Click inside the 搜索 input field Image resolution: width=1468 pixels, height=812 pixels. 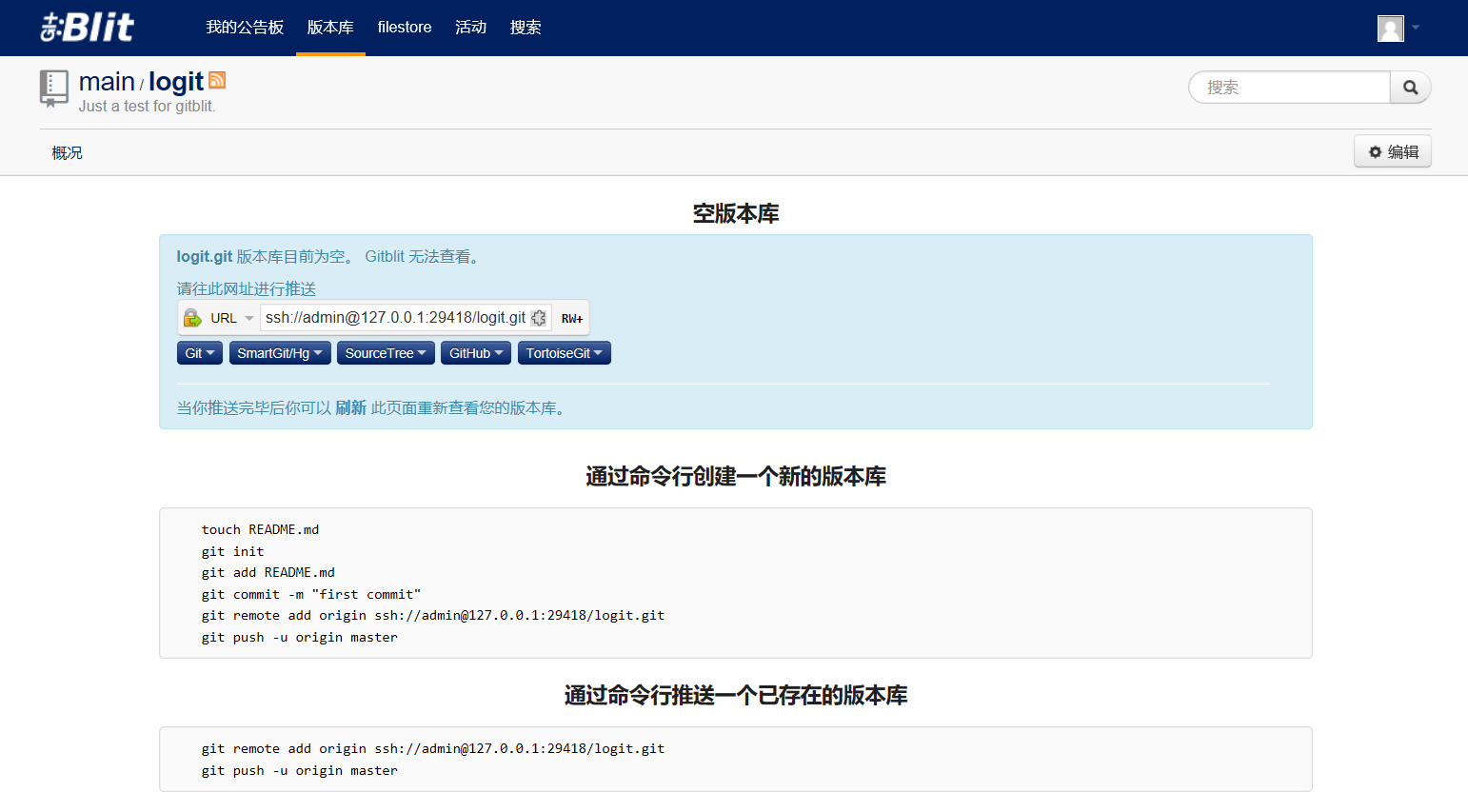coord(1290,87)
